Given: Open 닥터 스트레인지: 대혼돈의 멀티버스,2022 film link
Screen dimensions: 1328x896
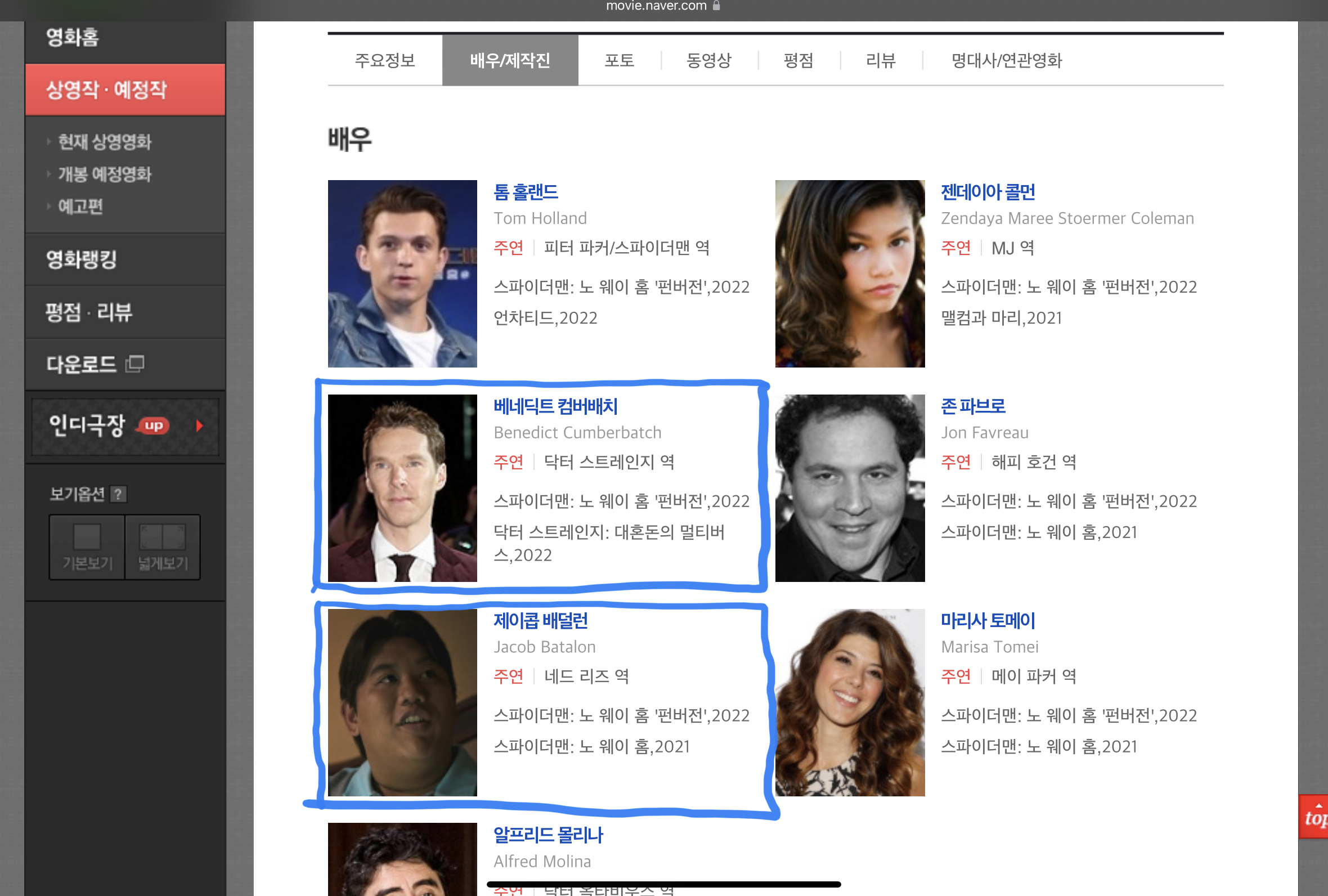Looking at the screenshot, I should coord(609,544).
